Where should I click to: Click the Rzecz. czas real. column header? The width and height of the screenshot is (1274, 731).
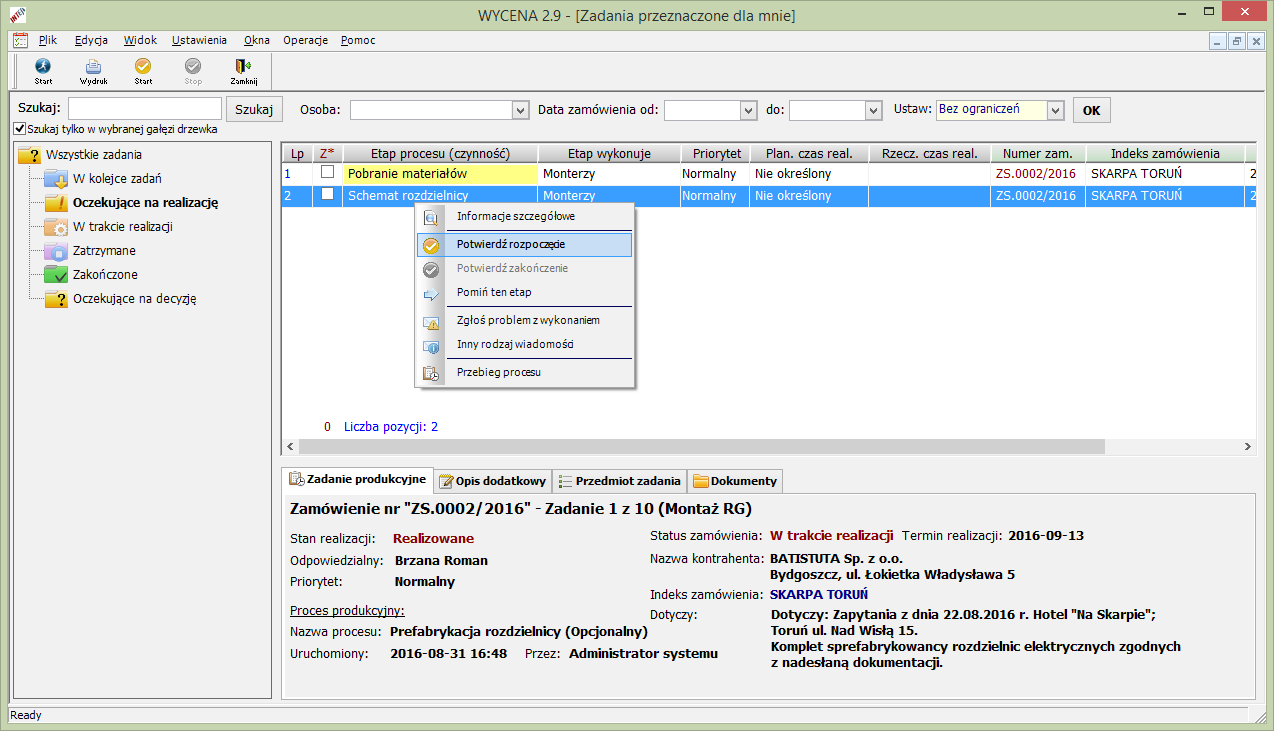(930, 153)
